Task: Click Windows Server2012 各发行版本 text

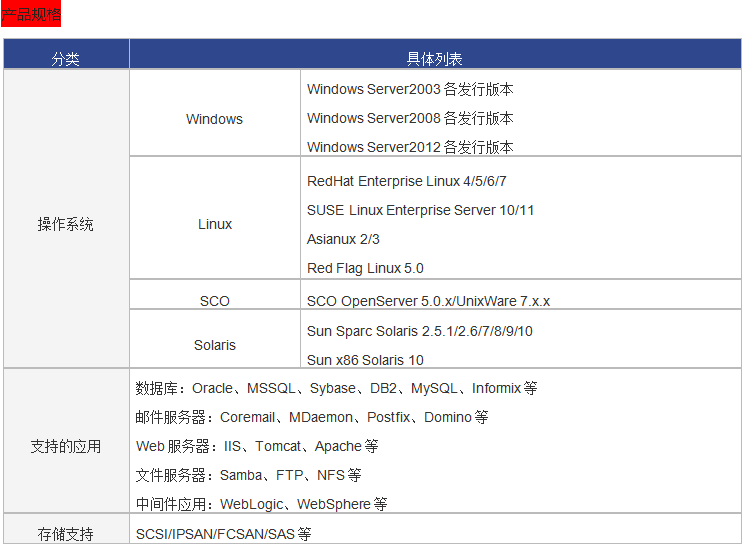Action: click(x=410, y=147)
